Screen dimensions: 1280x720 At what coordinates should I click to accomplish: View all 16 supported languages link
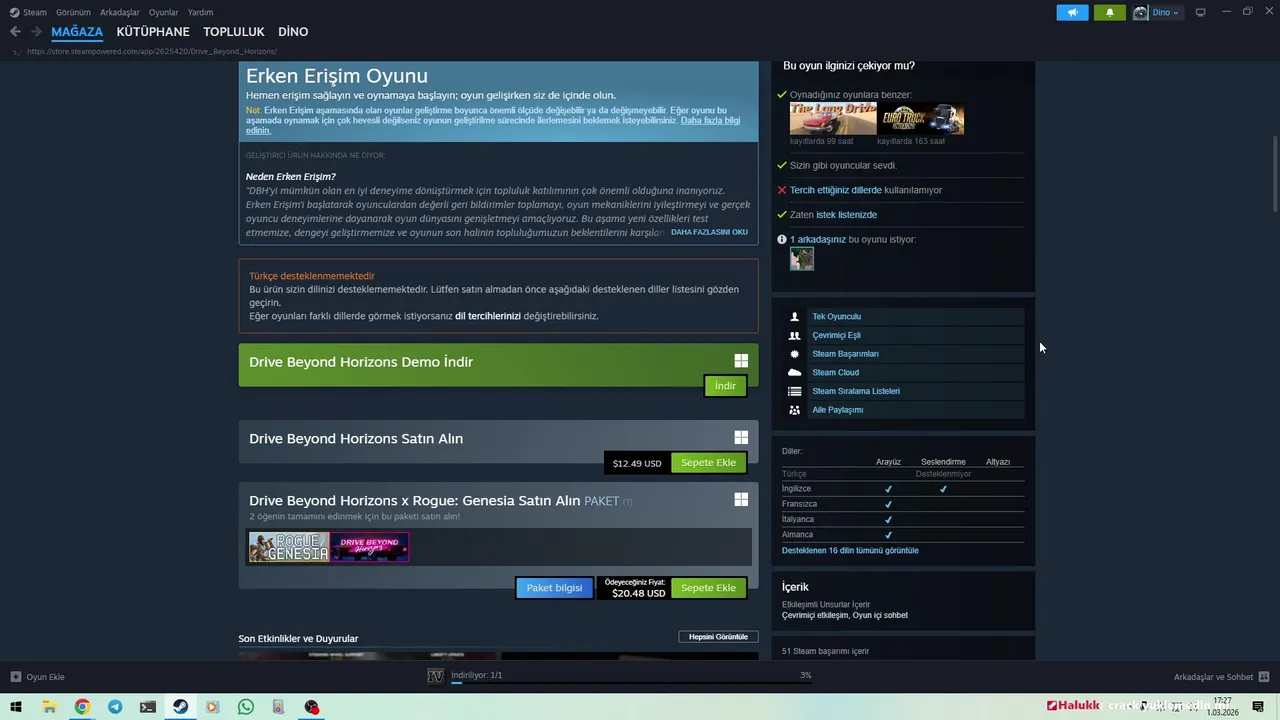click(850, 551)
